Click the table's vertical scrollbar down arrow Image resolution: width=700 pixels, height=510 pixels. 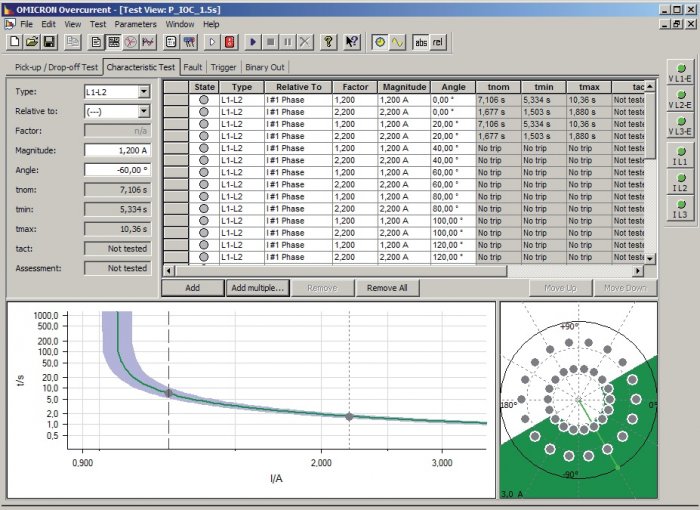click(650, 259)
